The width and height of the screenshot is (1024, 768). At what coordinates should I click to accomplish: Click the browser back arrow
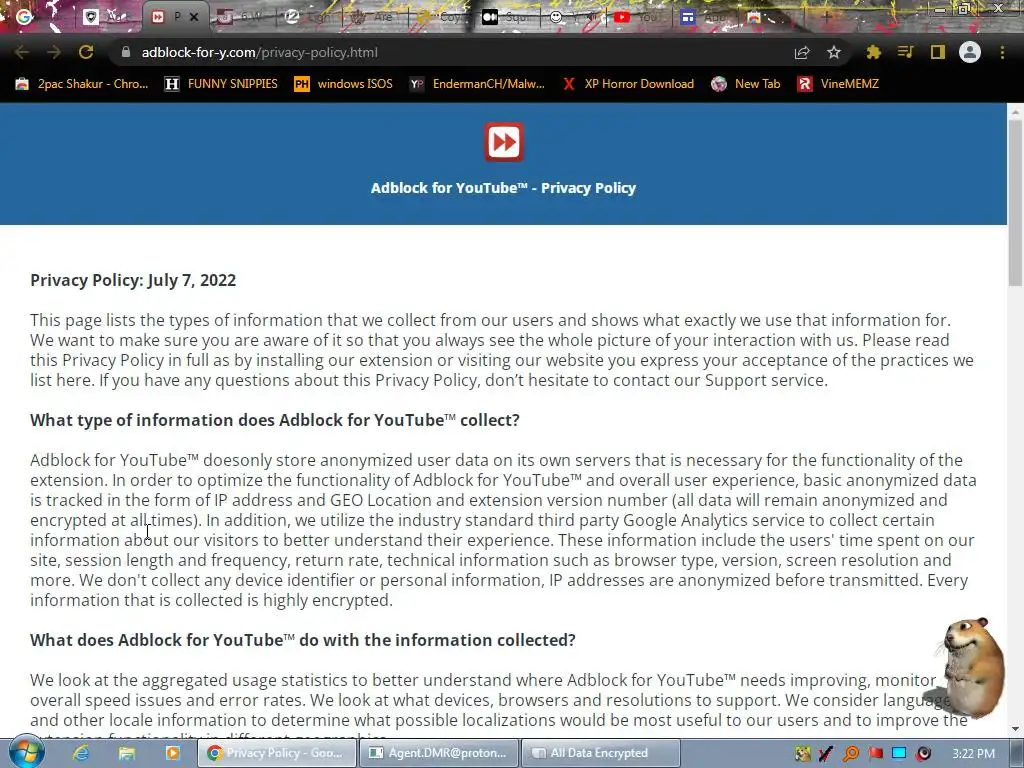(22, 52)
